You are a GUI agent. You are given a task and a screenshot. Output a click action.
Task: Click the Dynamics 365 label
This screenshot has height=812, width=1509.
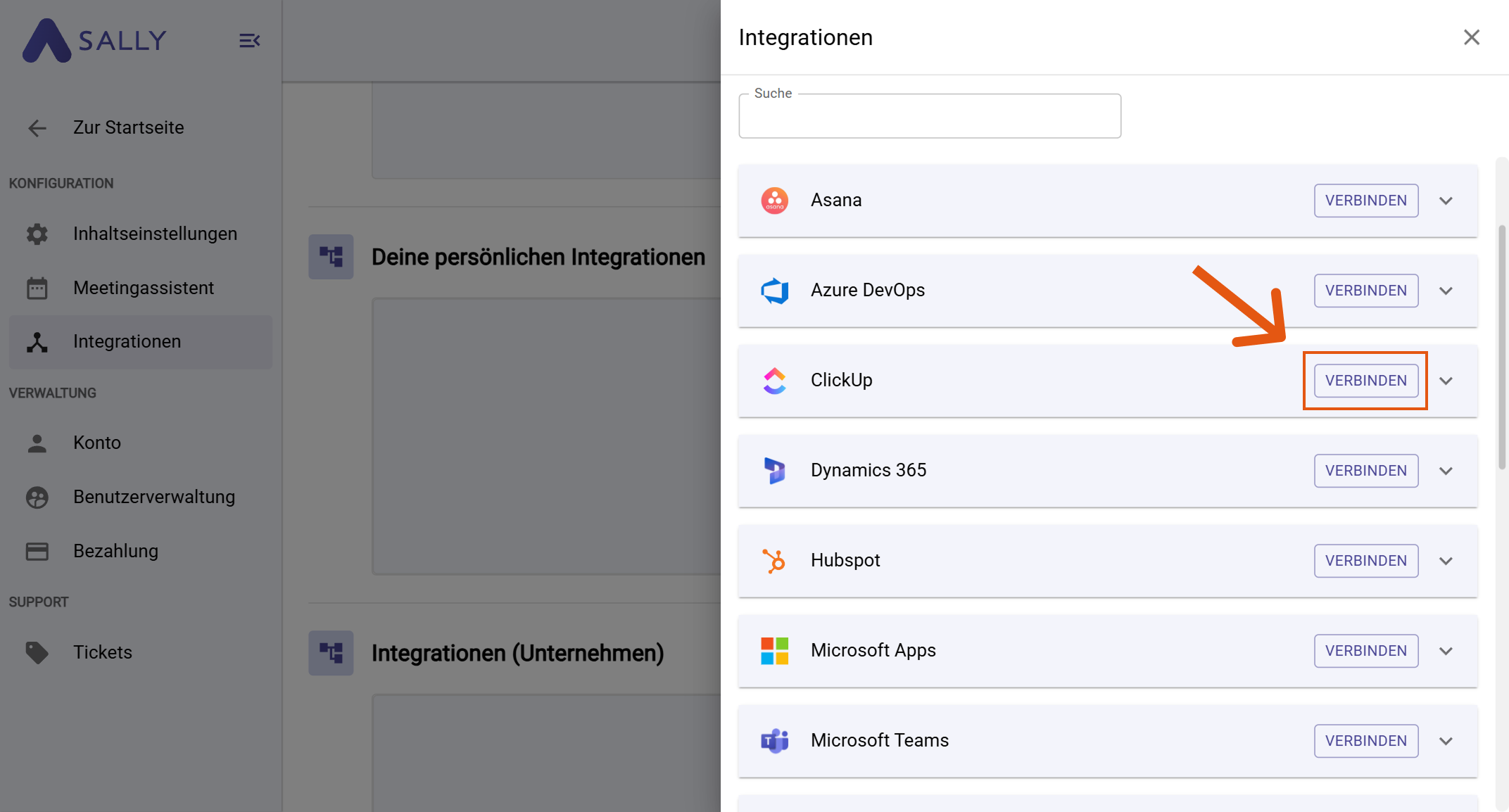[869, 471]
